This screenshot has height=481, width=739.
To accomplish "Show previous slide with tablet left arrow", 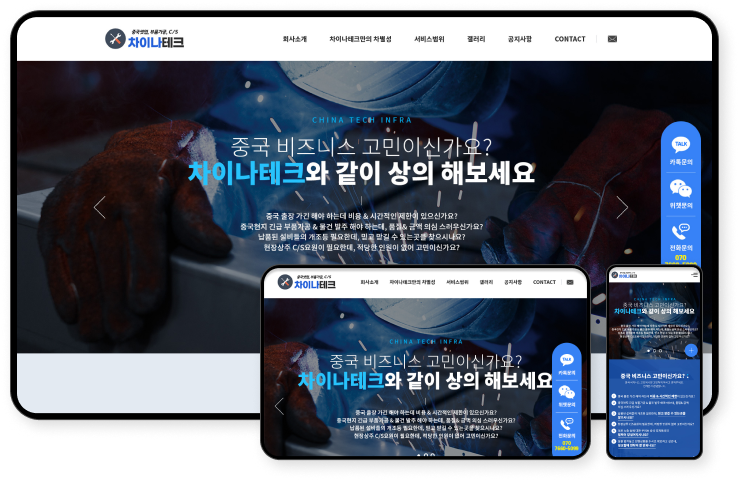I will pyautogui.click(x=279, y=406).
